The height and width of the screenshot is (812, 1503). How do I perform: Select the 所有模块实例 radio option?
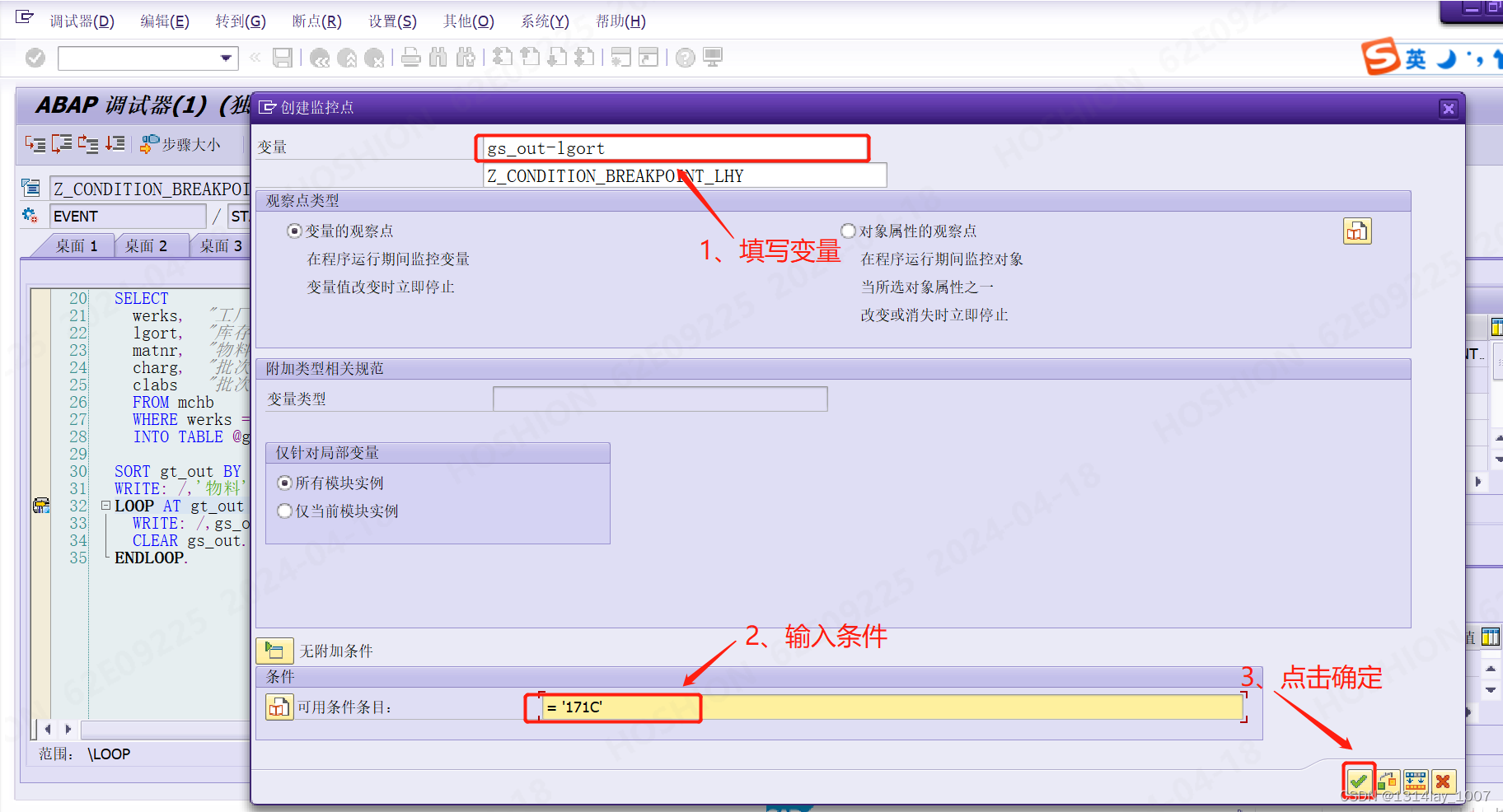point(285,483)
